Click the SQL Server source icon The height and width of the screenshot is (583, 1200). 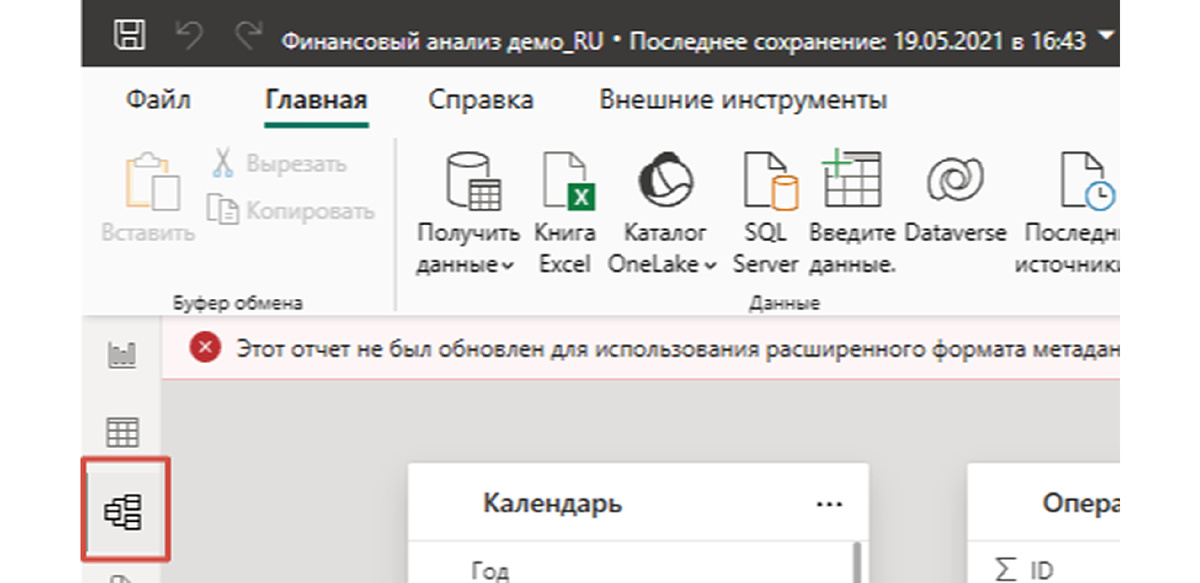point(766,213)
